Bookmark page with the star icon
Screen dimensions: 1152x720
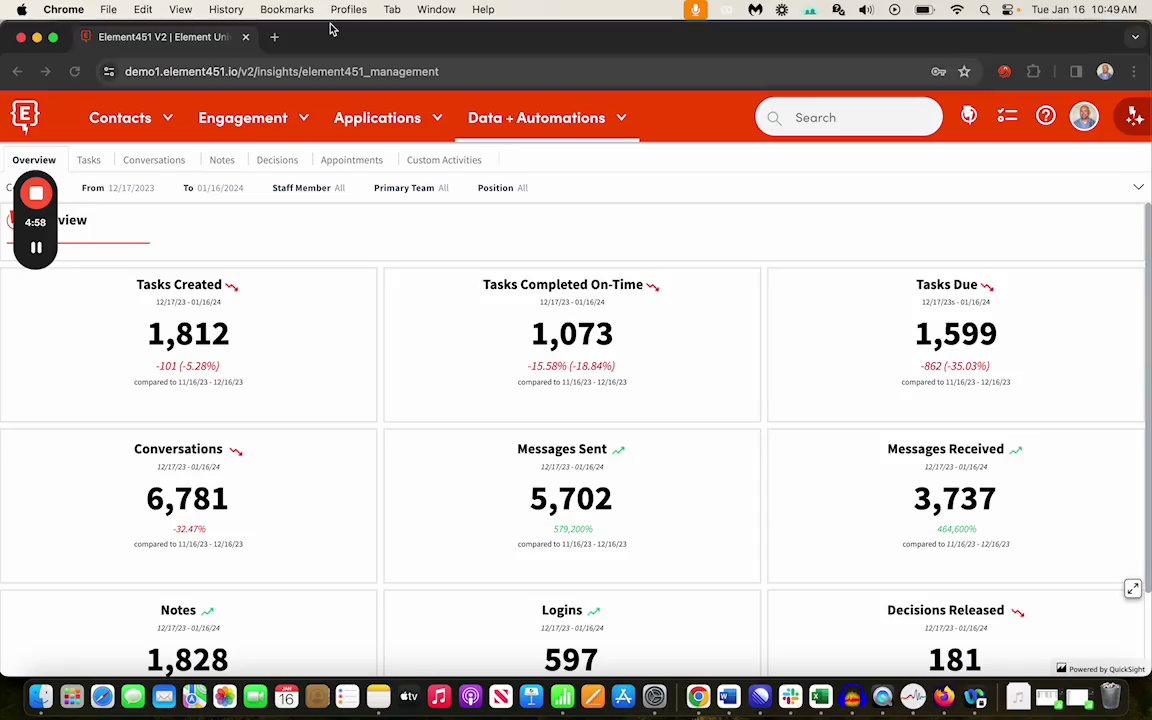[964, 71]
